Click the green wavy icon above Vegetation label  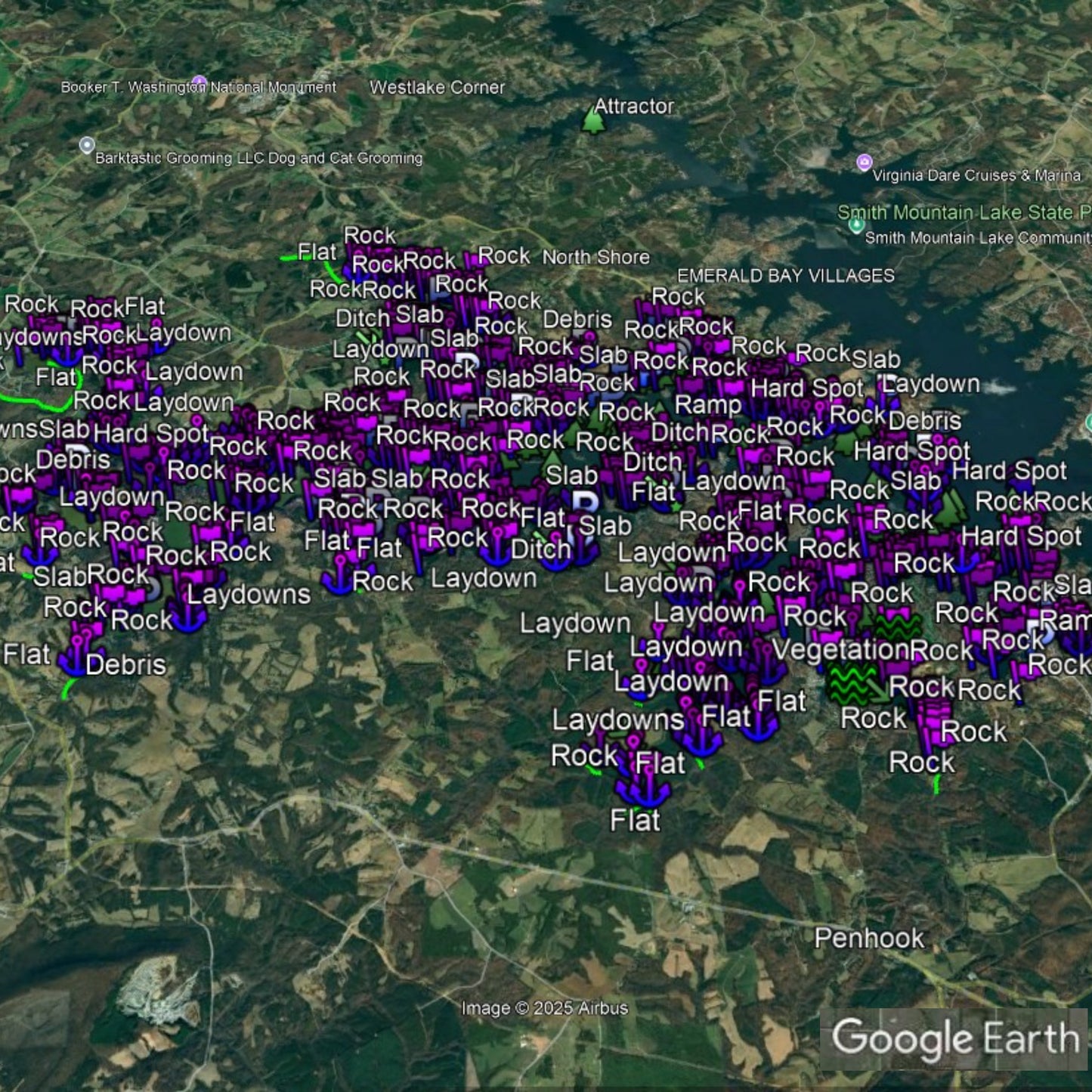coord(898,626)
